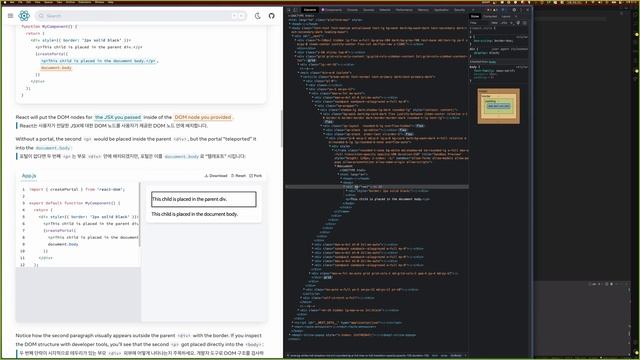Open DevTools settings gear
The image size is (640, 360).
[x=514, y=10]
